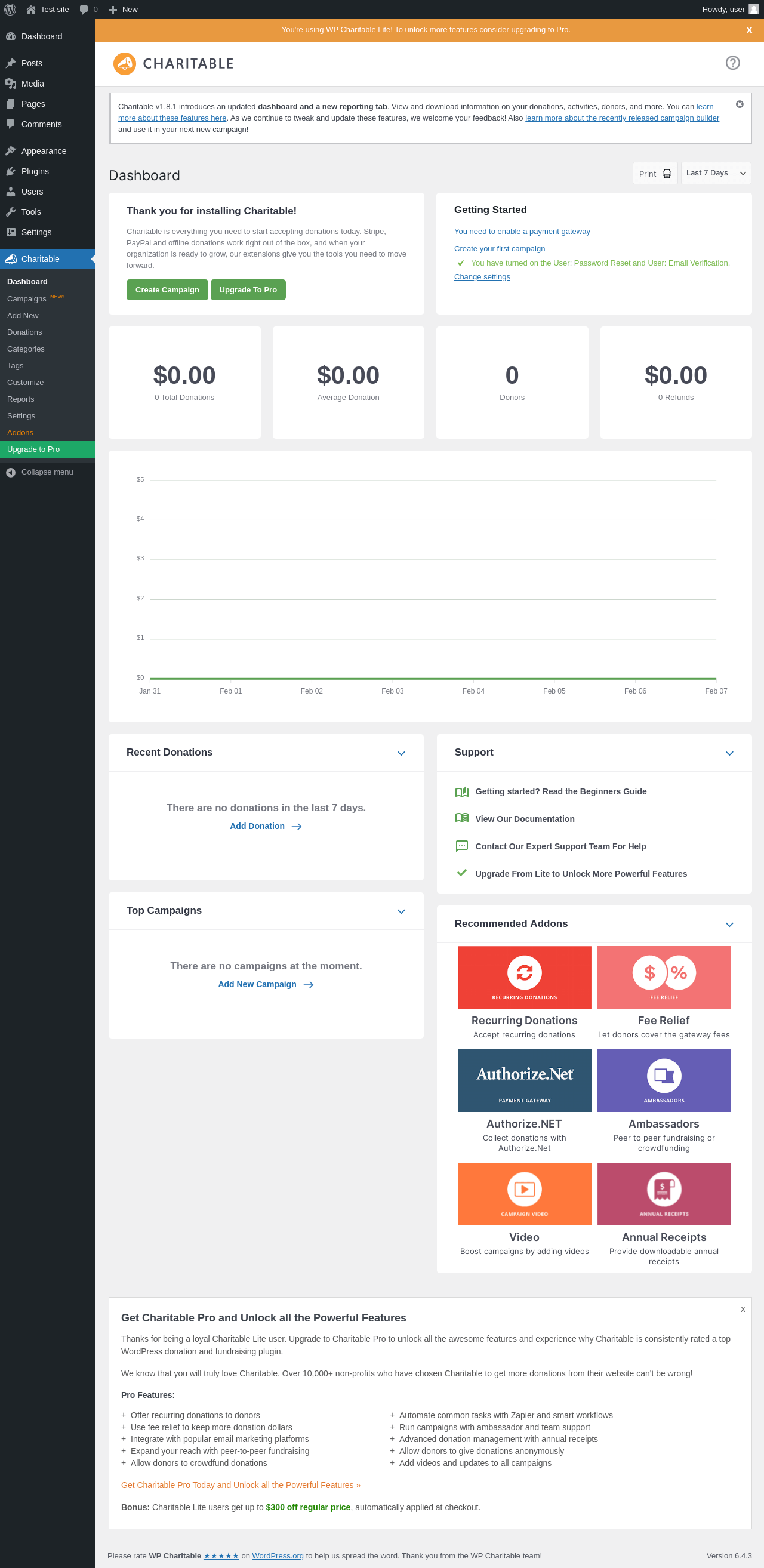Click the WordPress logo icon
764x1568 pixels.
(10, 9)
